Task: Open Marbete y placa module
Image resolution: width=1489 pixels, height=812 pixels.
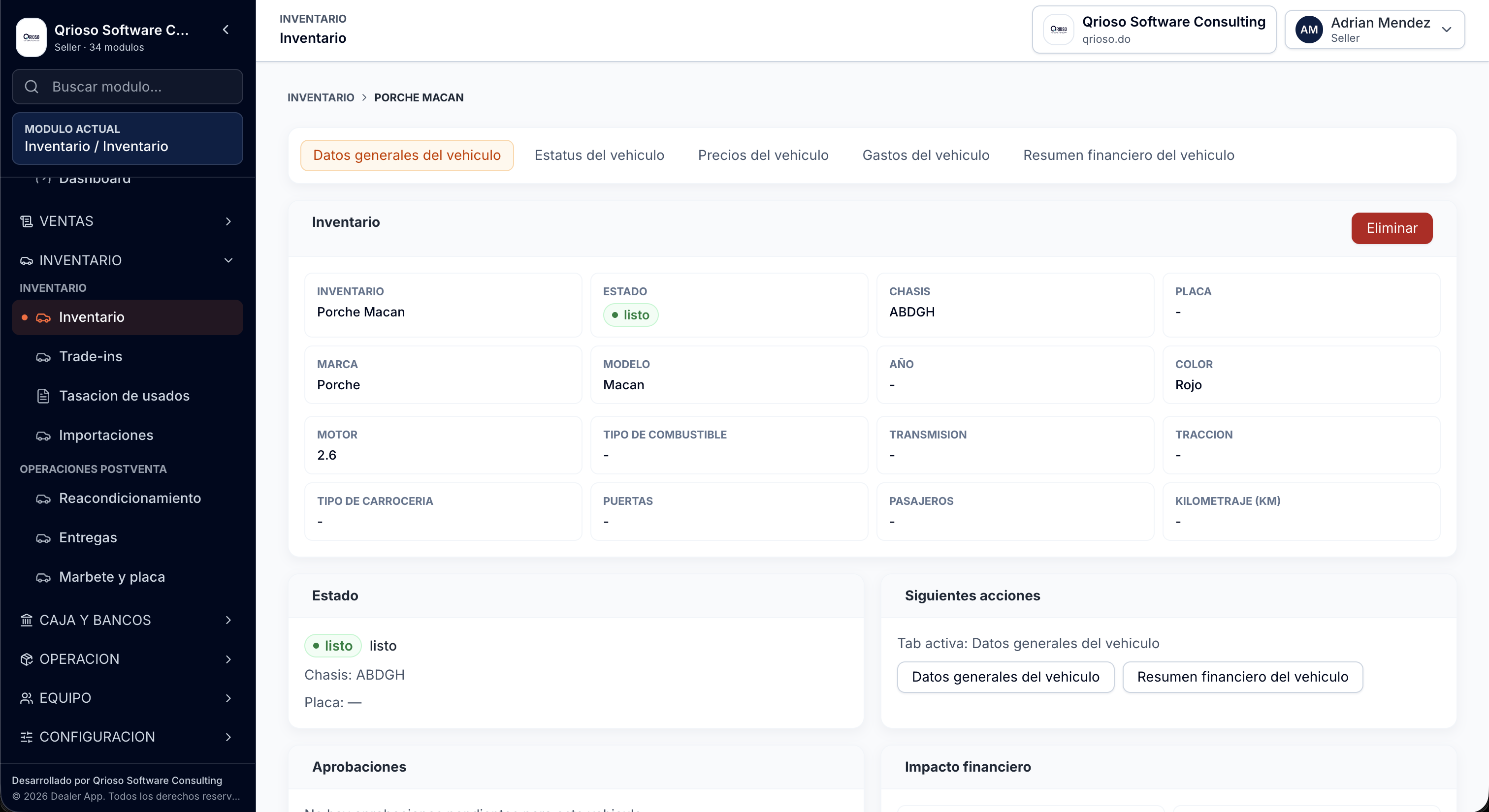Action: click(x=127, y=576)
